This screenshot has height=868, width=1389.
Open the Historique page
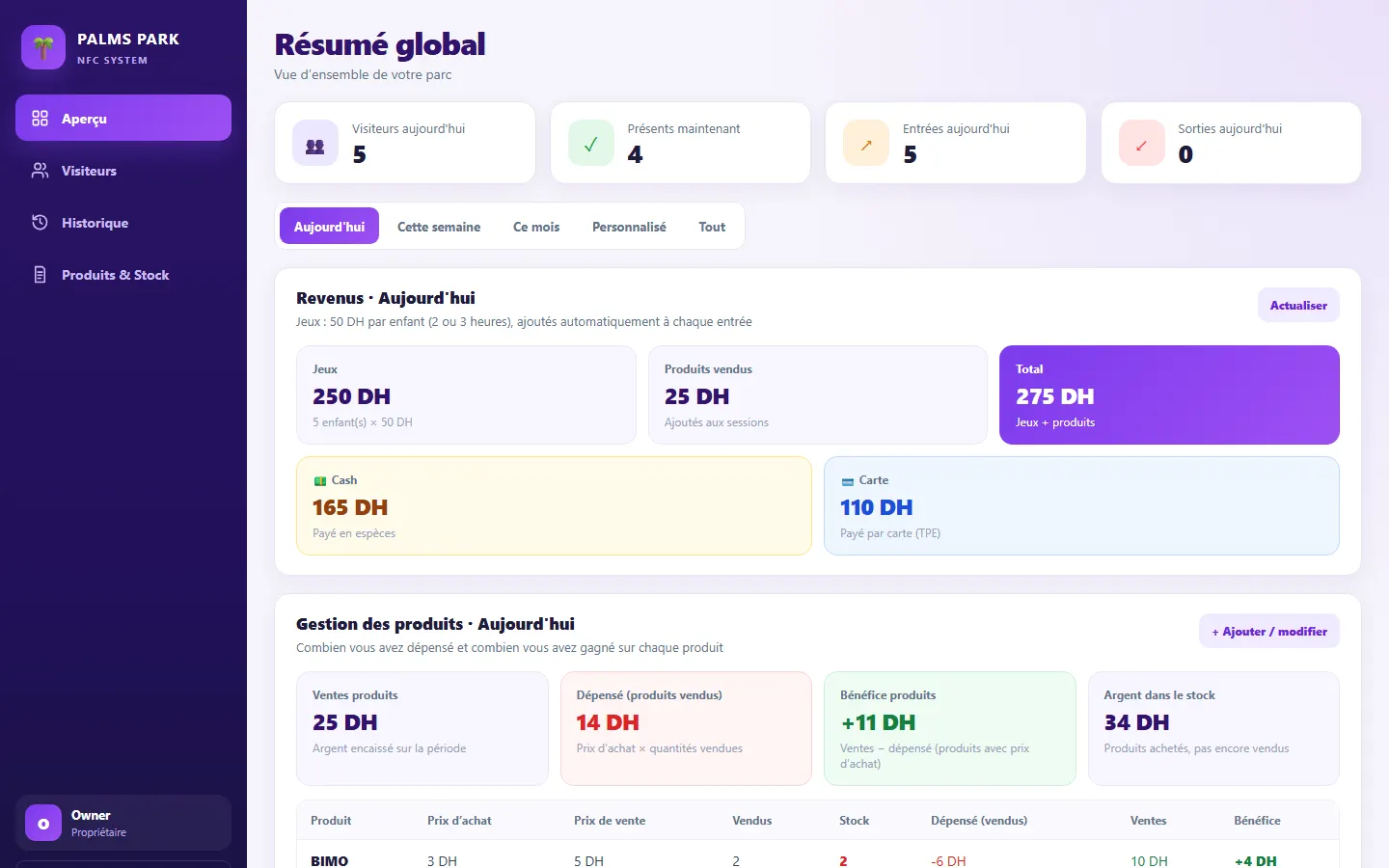(x=123, y=223)
